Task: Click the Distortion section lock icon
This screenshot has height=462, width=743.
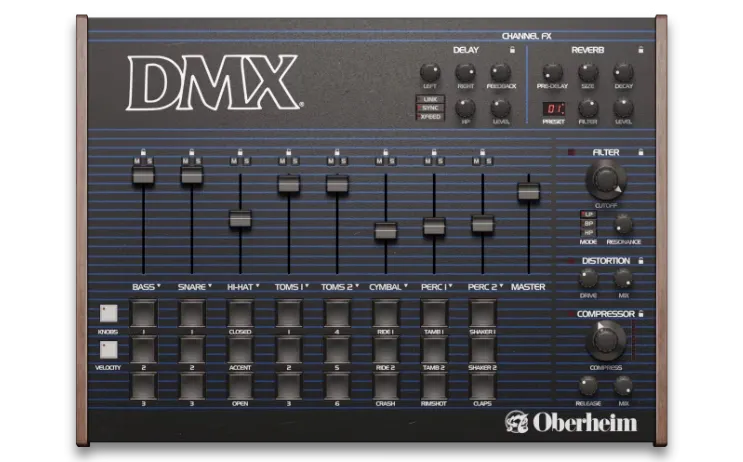Action: click(x=641, y=261)
